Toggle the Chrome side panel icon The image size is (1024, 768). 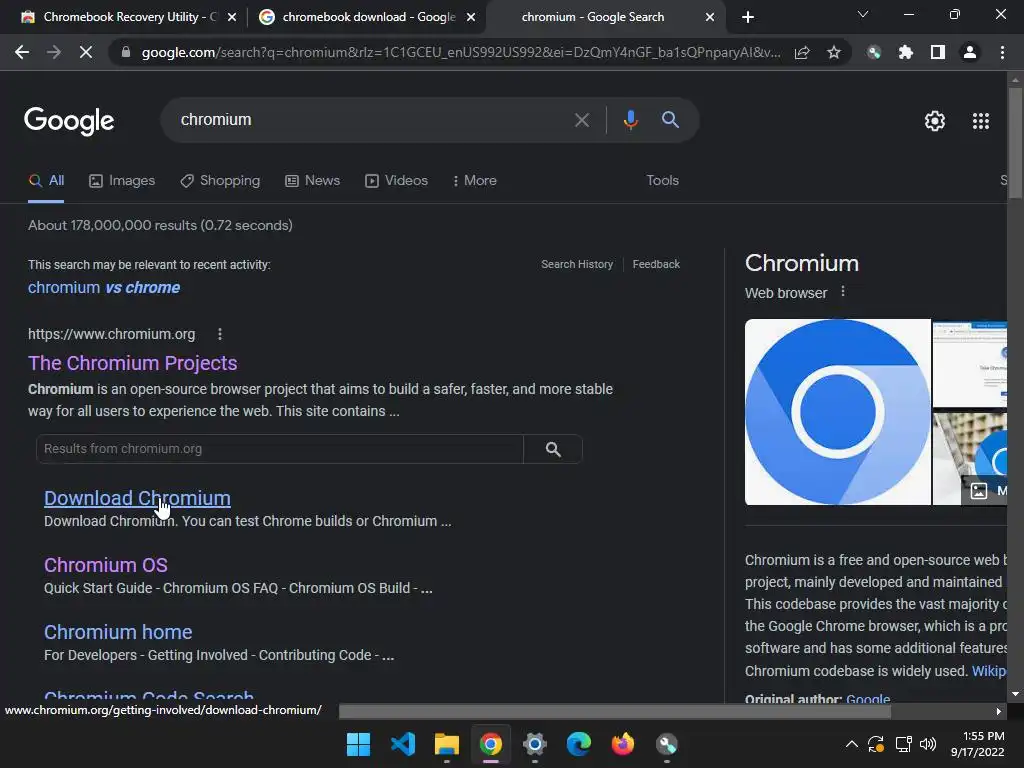pyautogui.click(x=938, y=52)
